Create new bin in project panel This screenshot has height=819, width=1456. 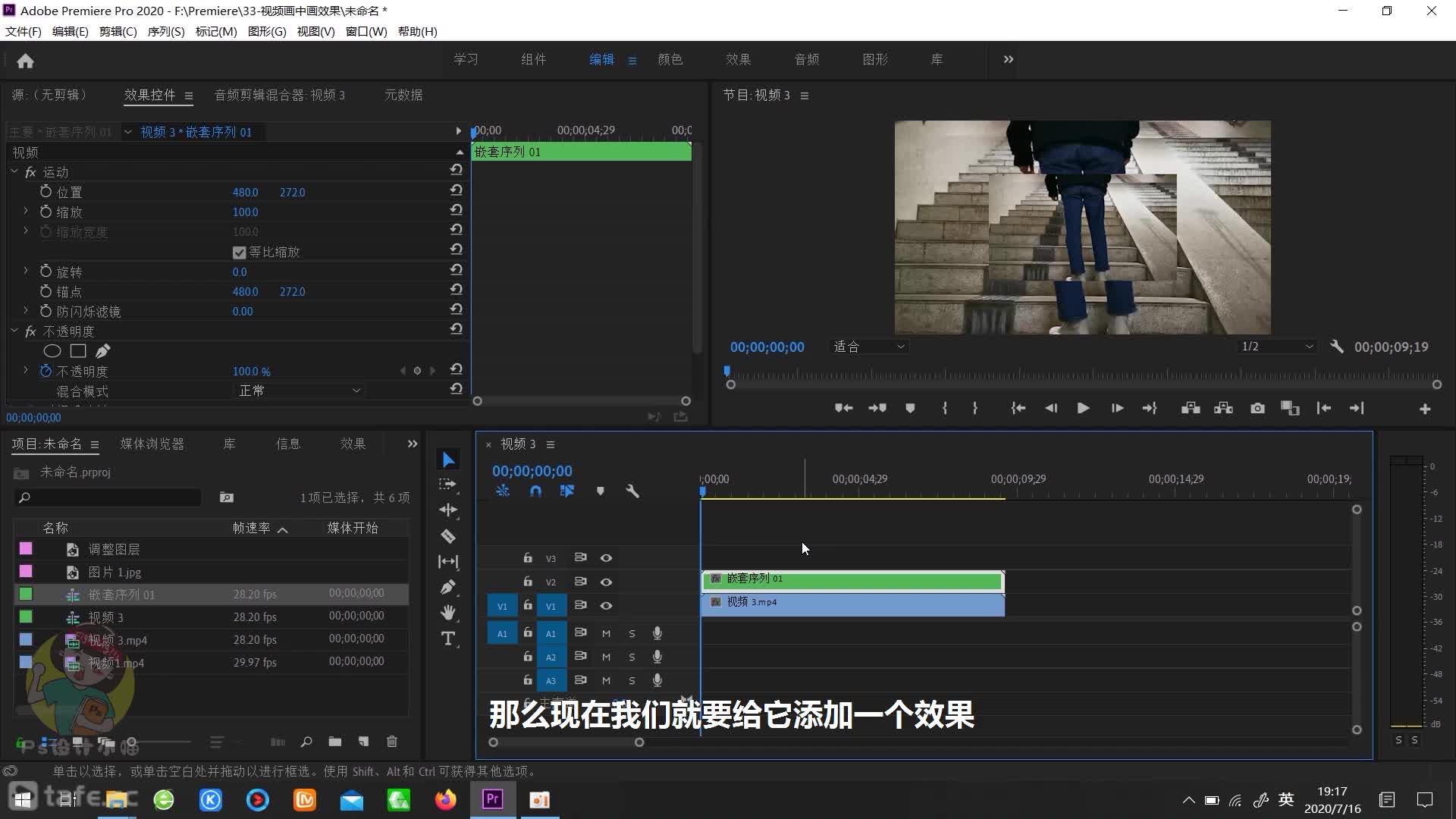(x=334, y=742)
